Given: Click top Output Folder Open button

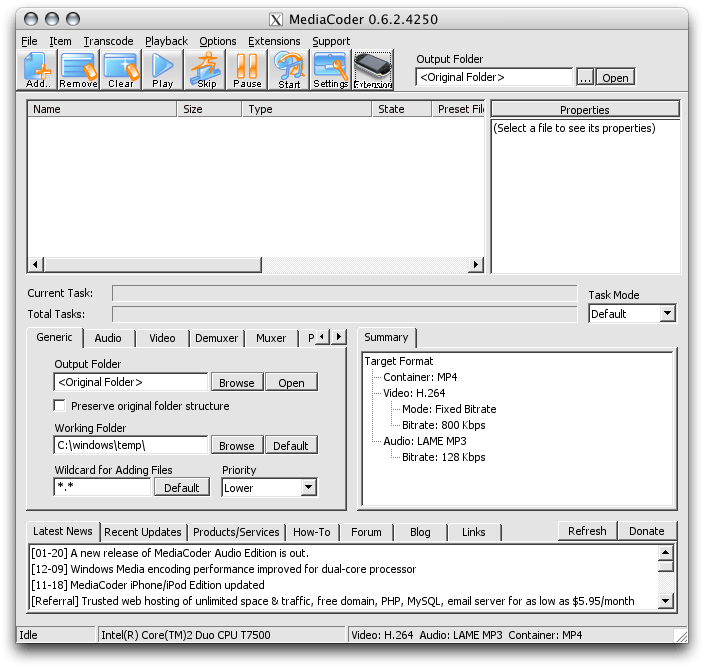Looking at the screenshot, I should coord(615,78).
